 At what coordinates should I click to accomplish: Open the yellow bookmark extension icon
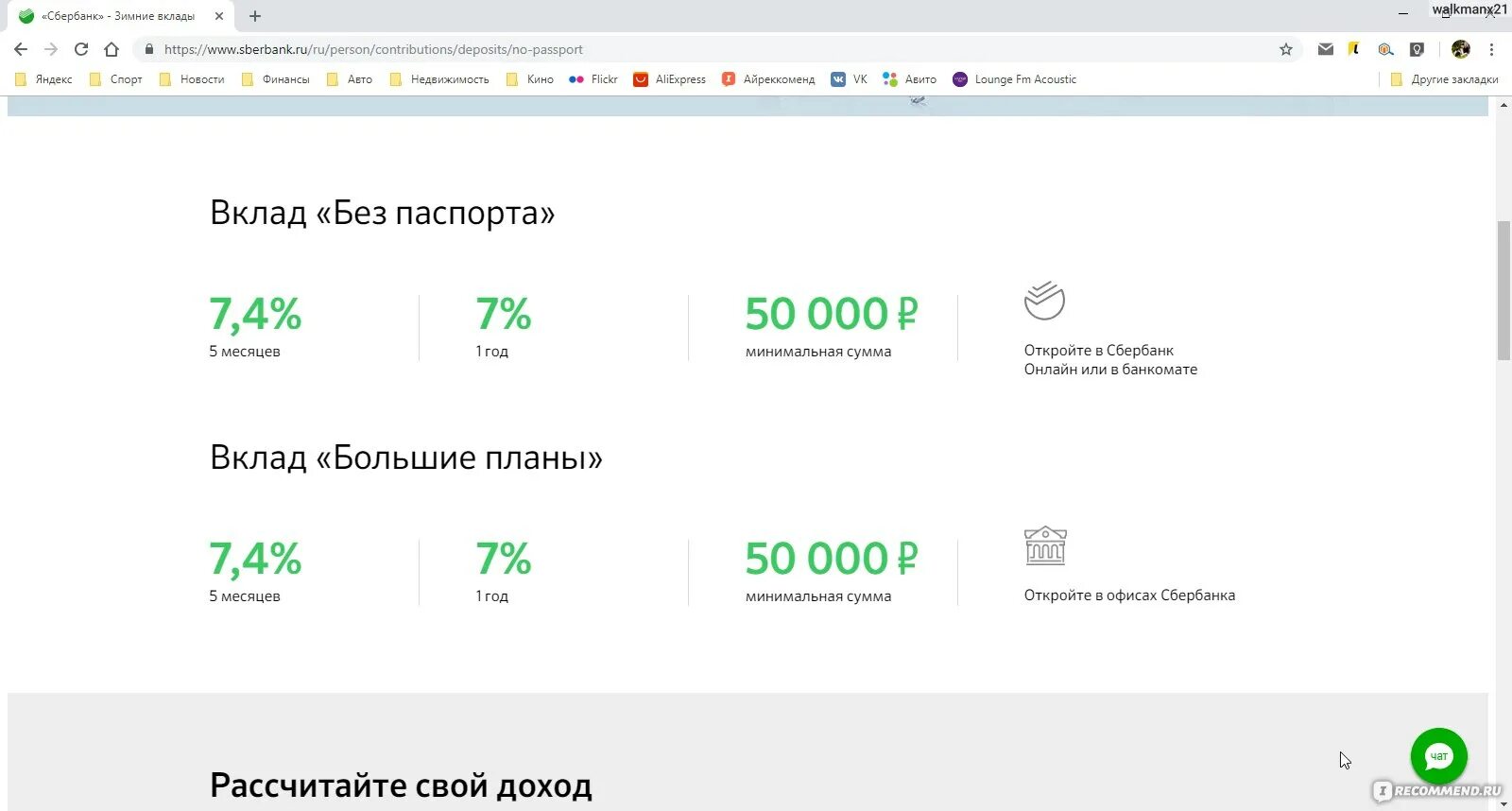click(1355, 49)
